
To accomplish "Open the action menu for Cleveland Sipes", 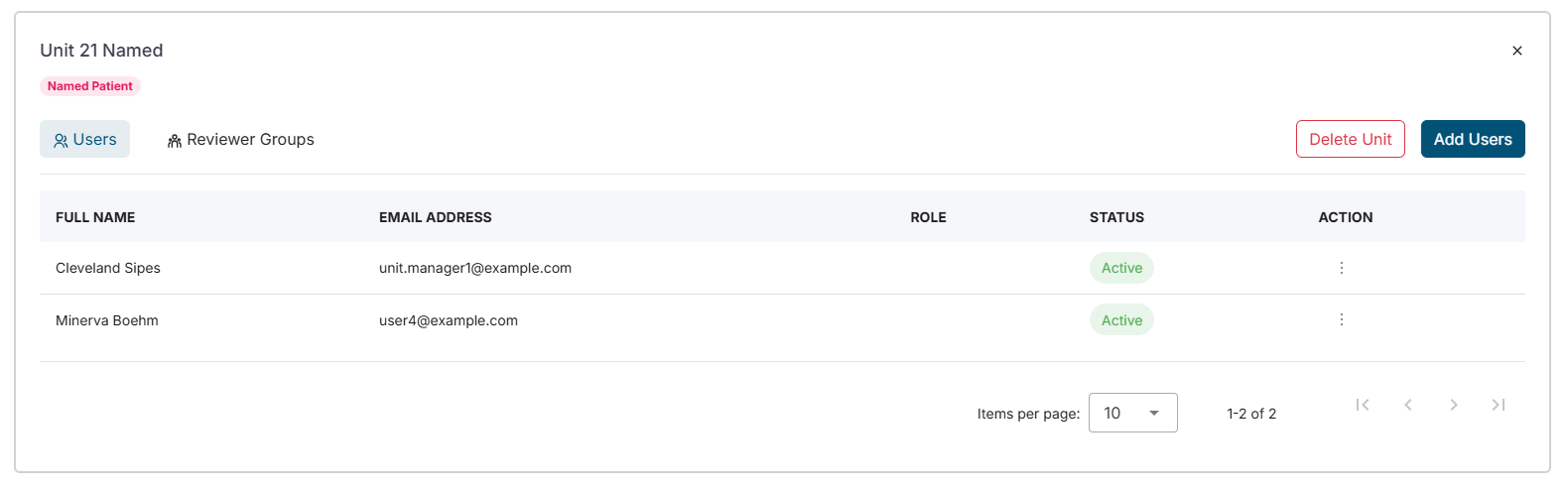I will (x=1341, y=268).
